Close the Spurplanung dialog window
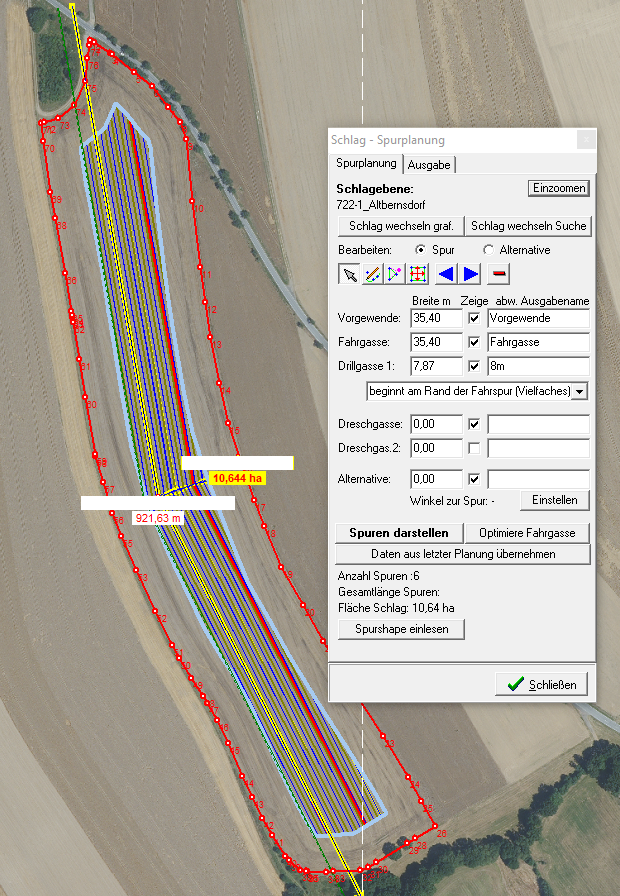The height and width of the screenshot is (896, 620). point(585,140)
